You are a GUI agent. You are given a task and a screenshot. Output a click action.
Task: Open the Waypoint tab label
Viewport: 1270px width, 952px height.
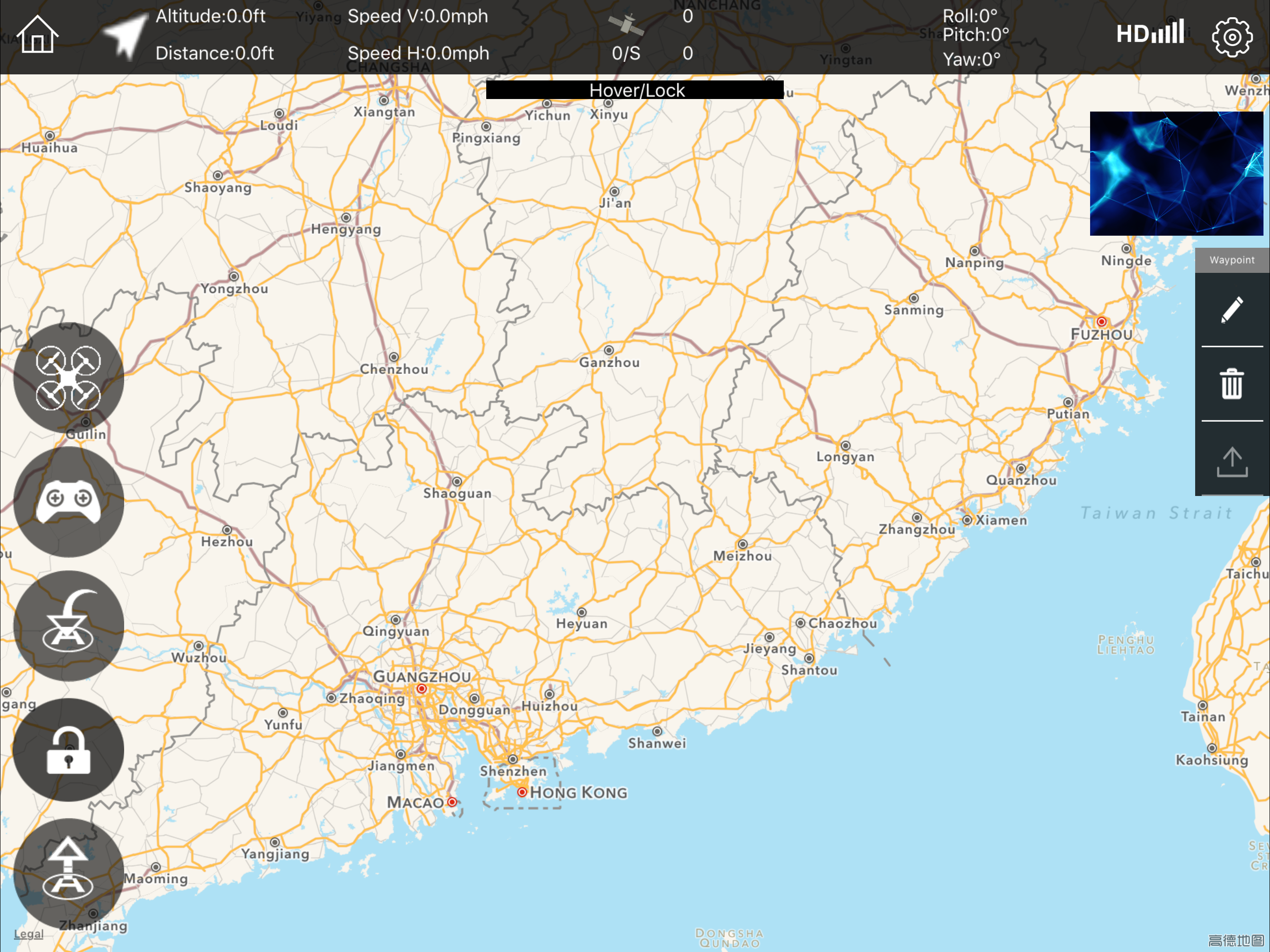(x=1232, y=260)
